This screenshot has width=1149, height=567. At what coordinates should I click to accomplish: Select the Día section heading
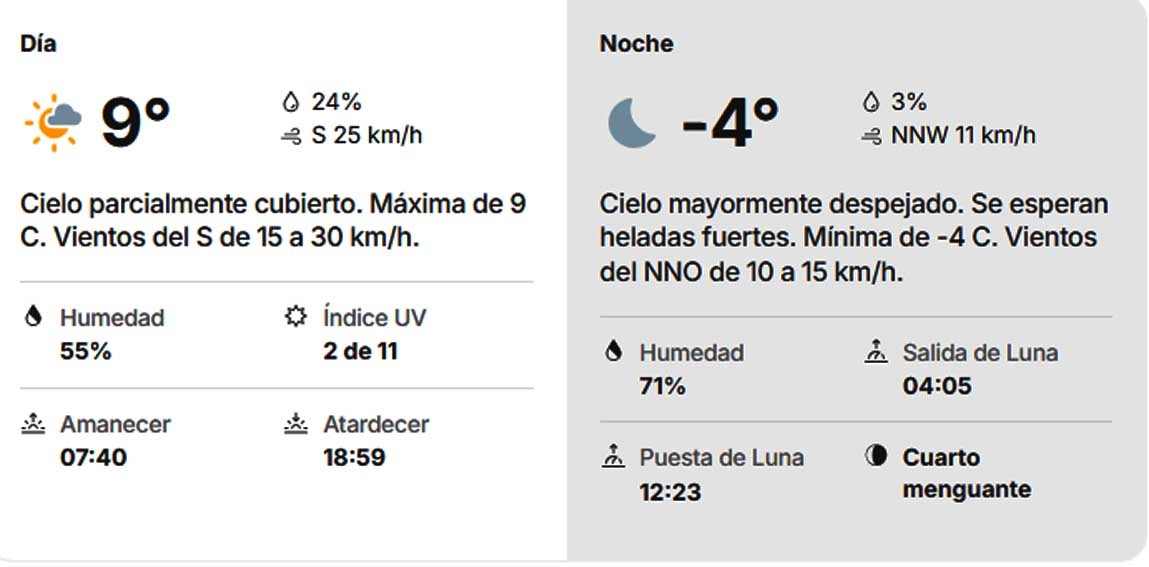[38, 44]
